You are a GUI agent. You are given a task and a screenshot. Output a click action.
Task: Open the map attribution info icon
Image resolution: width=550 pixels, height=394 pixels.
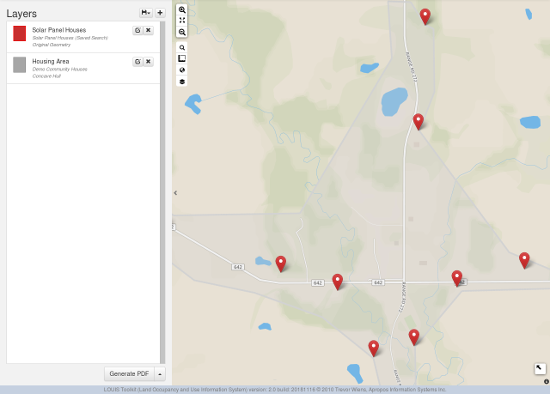pyautogui.click(x=546, y=381)
